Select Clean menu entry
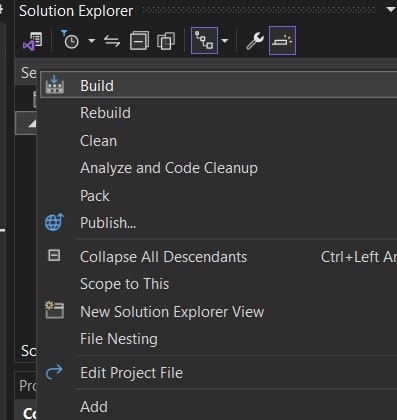Image resolution: width=397 pixels, height=420 pixels. (x=98, y=141)
